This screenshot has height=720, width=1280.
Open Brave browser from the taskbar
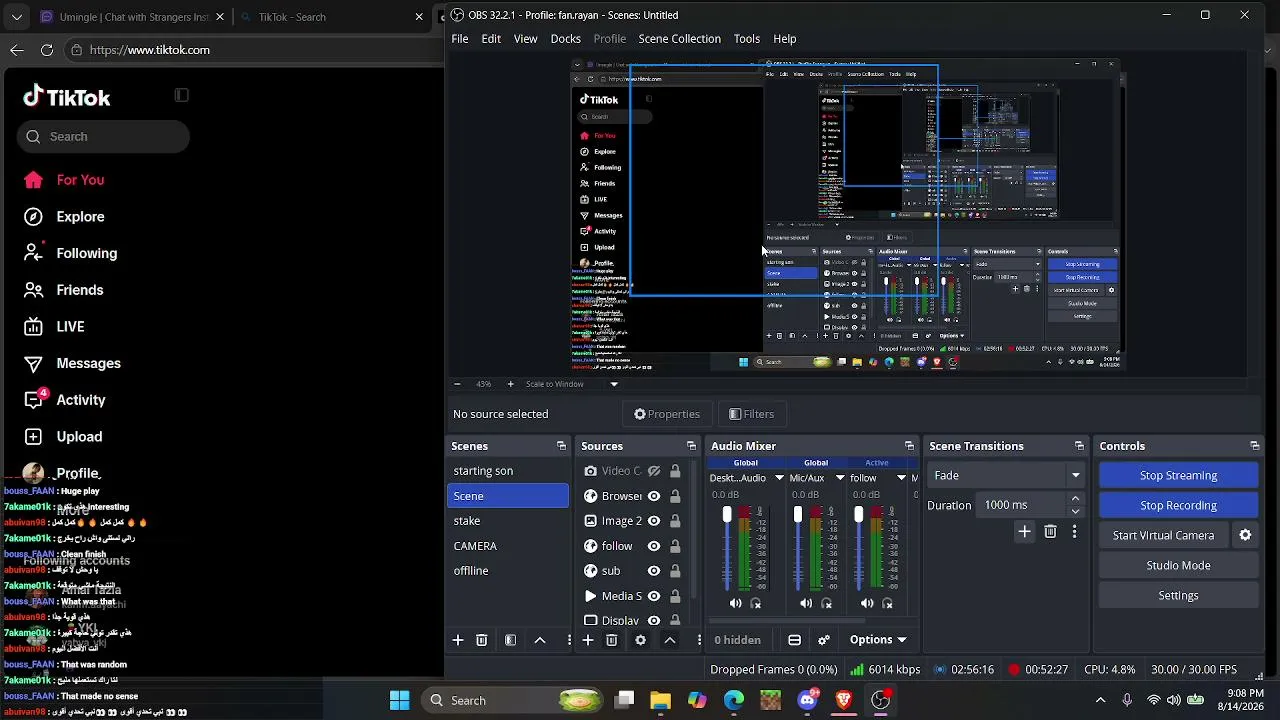(844, 700)
